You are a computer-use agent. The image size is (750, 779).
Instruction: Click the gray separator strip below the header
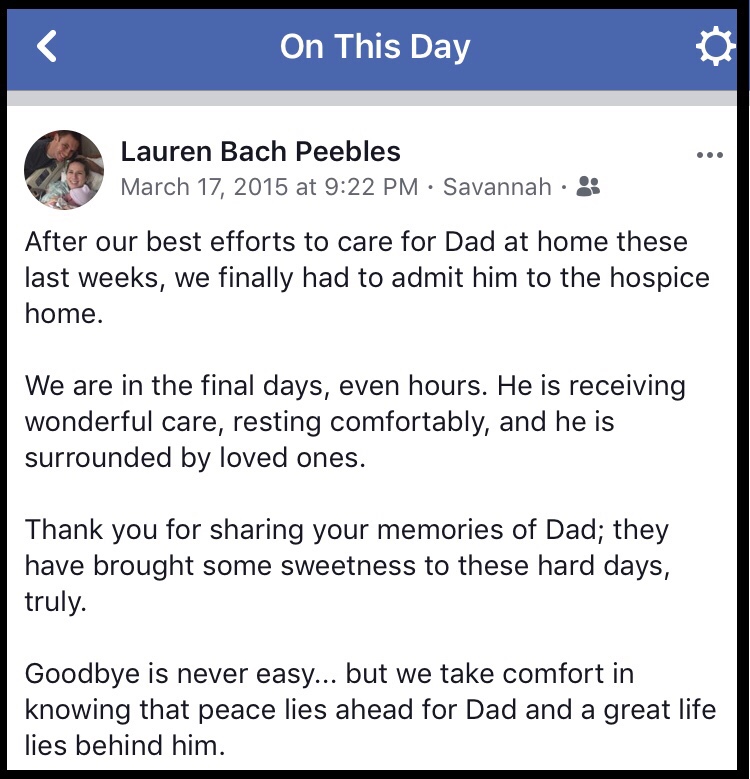pyautogui.click(x=375, y=98)
